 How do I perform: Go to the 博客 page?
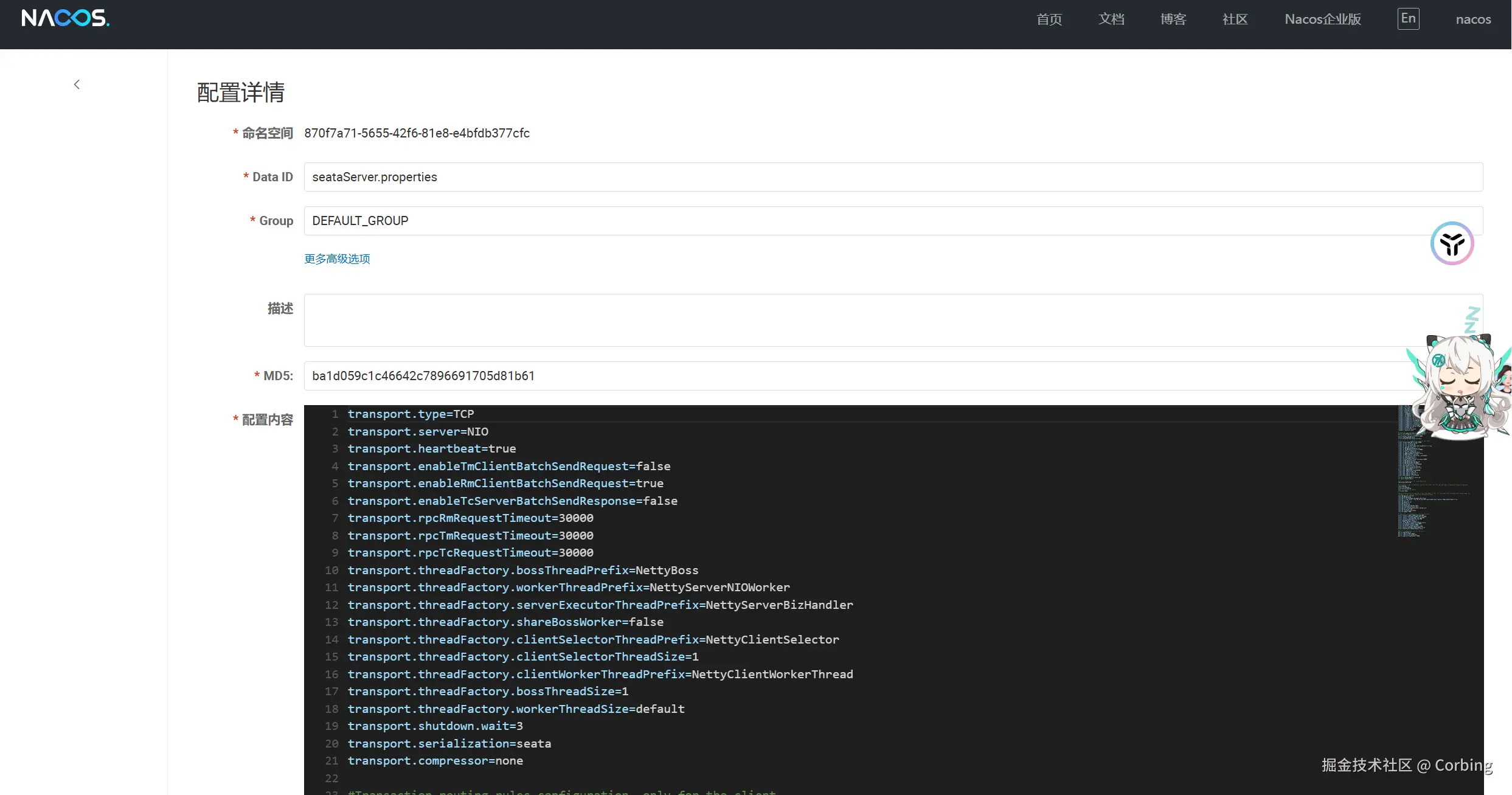1173,19
